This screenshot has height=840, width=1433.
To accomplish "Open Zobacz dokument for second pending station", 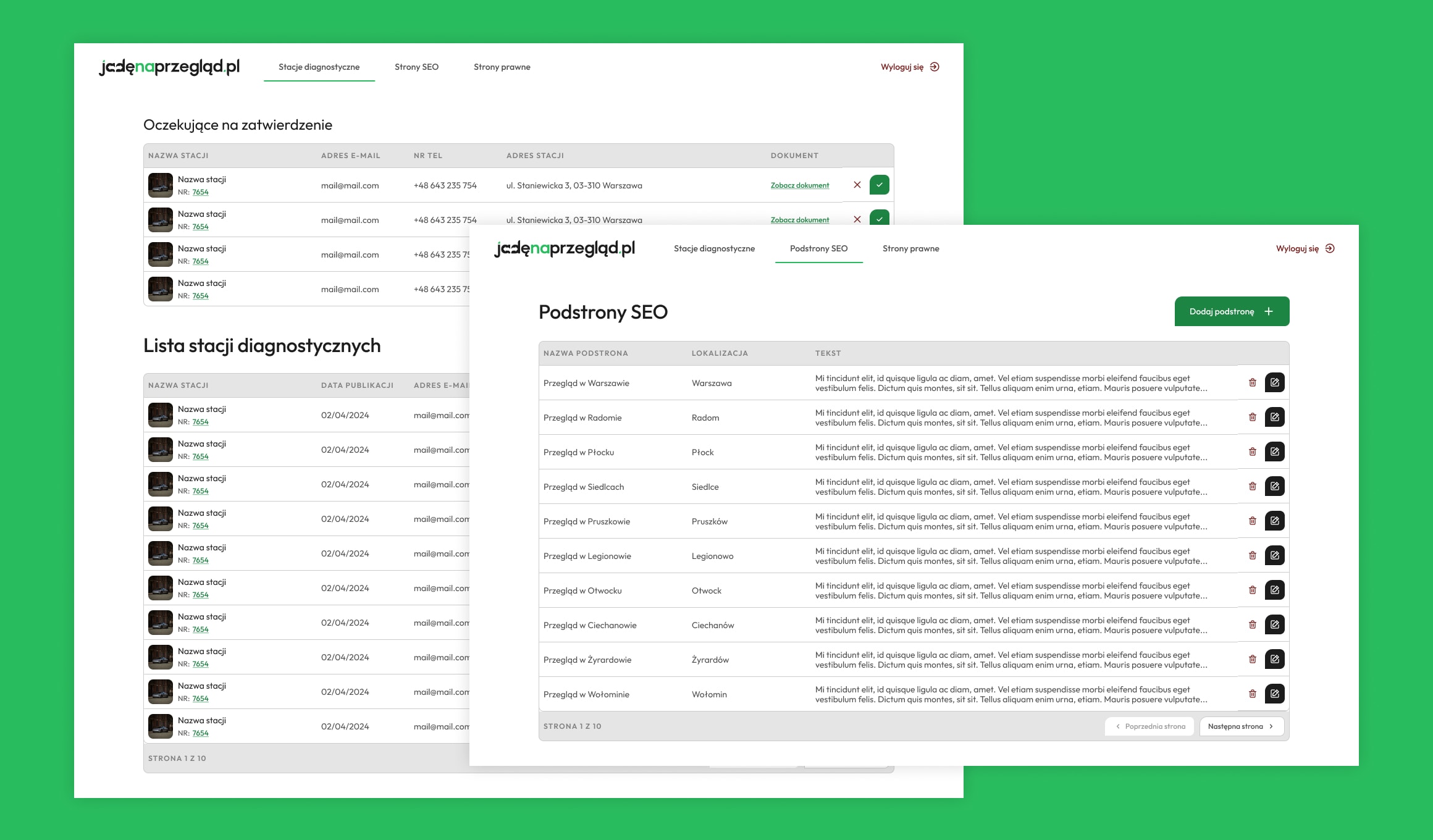I will point(800,220).
